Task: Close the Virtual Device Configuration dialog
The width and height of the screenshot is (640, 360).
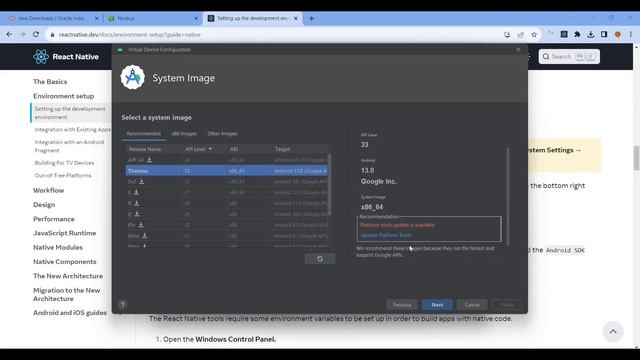Action: coord(518,49)
